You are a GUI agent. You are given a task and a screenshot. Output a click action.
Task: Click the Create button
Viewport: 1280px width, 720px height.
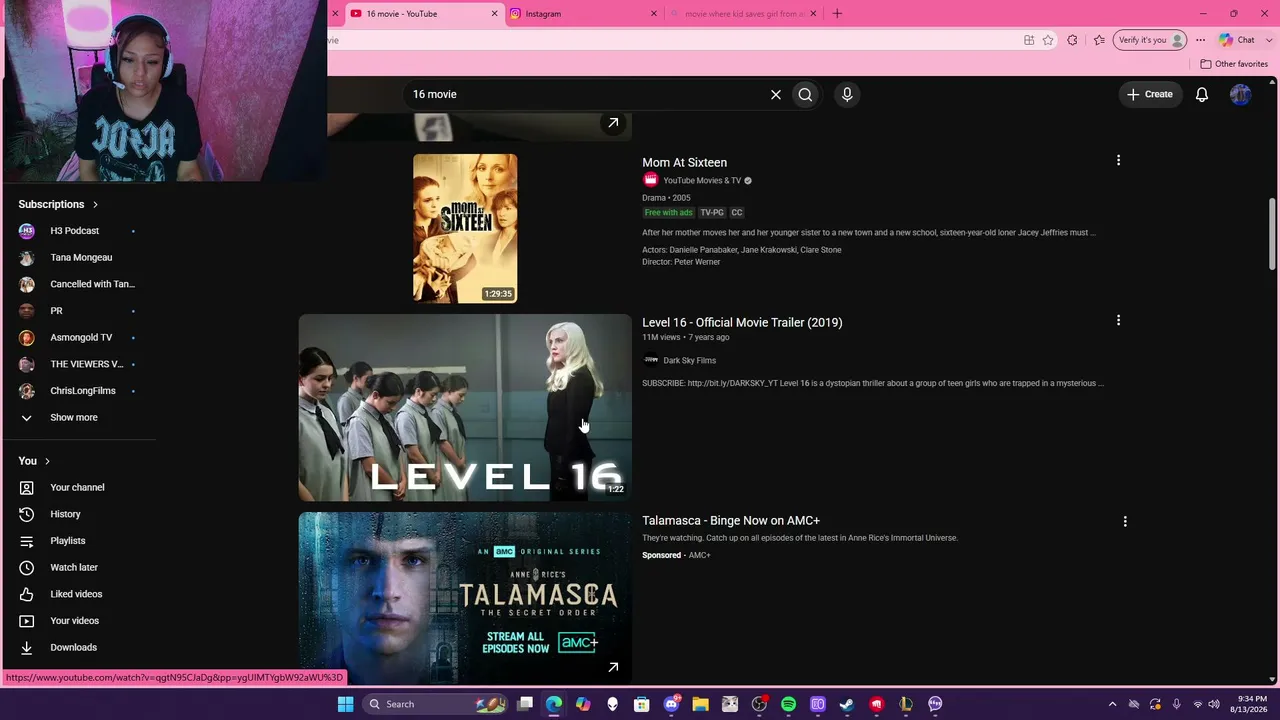click(x=1150, y=94)
